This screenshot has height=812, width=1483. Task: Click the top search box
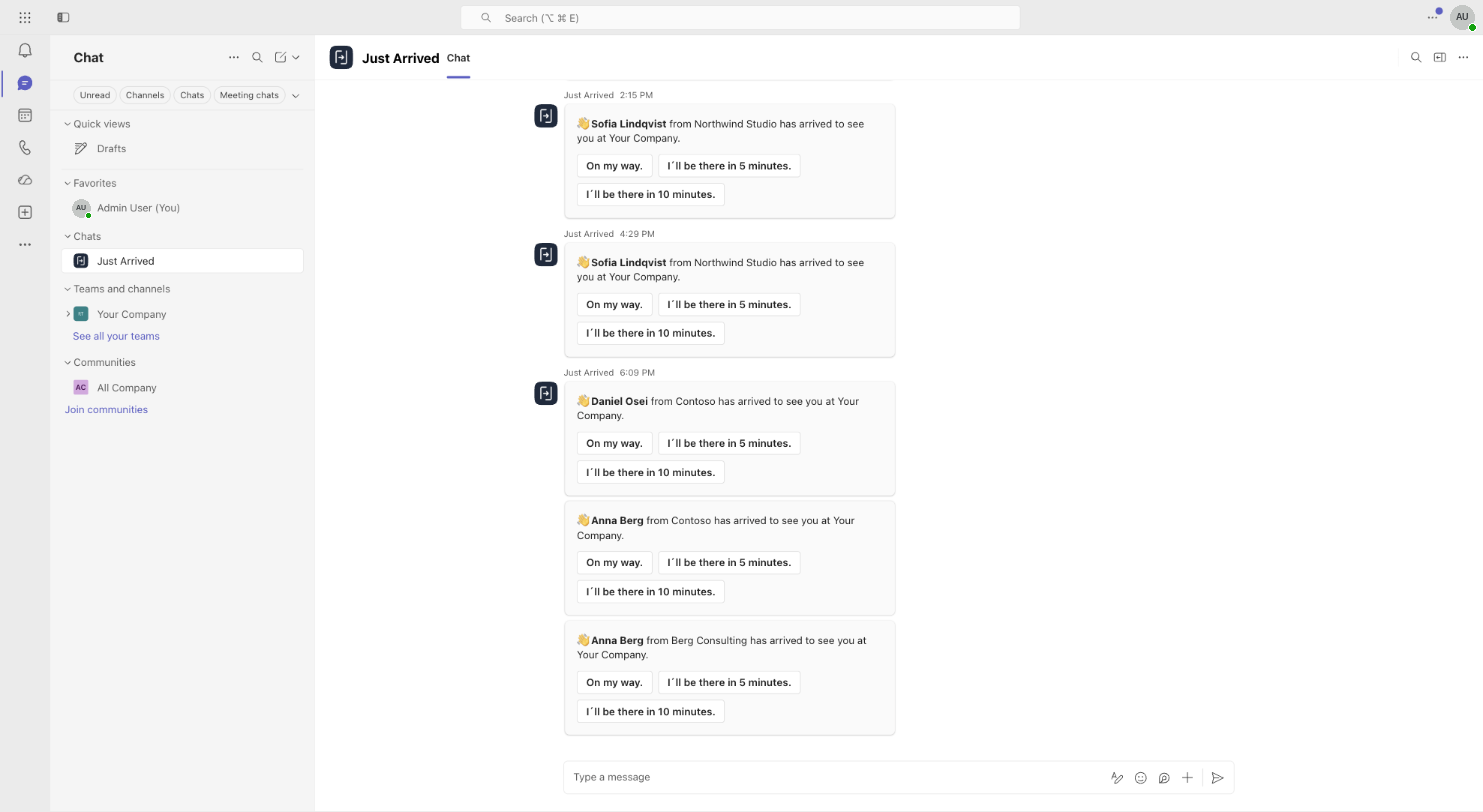point(740,18)
